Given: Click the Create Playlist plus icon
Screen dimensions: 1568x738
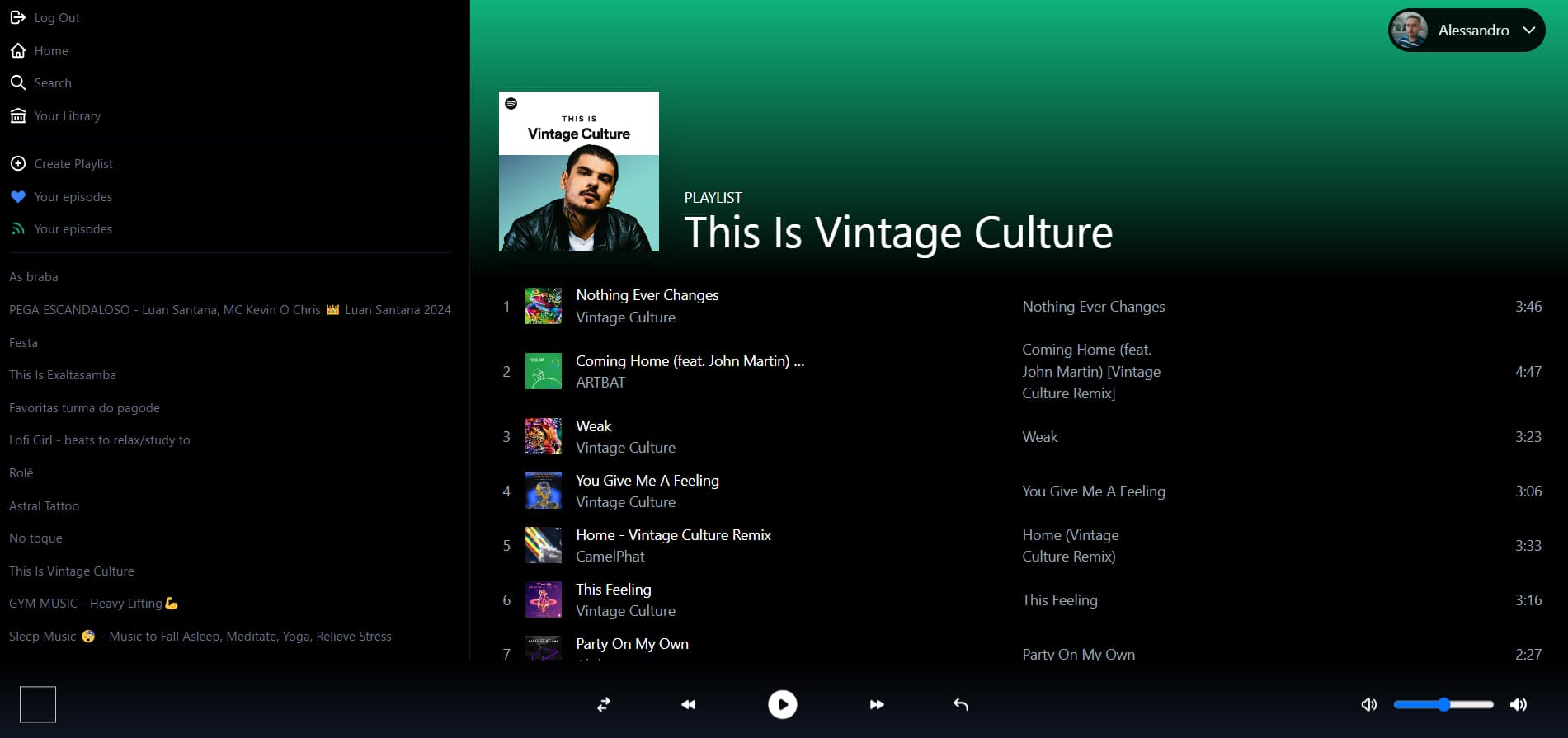Looking at the screenshot, I should (x=17, y=163).
